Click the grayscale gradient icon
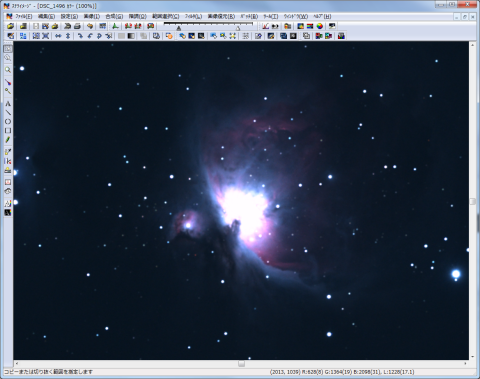Screen dimensions: 480x379 point(131,36)
